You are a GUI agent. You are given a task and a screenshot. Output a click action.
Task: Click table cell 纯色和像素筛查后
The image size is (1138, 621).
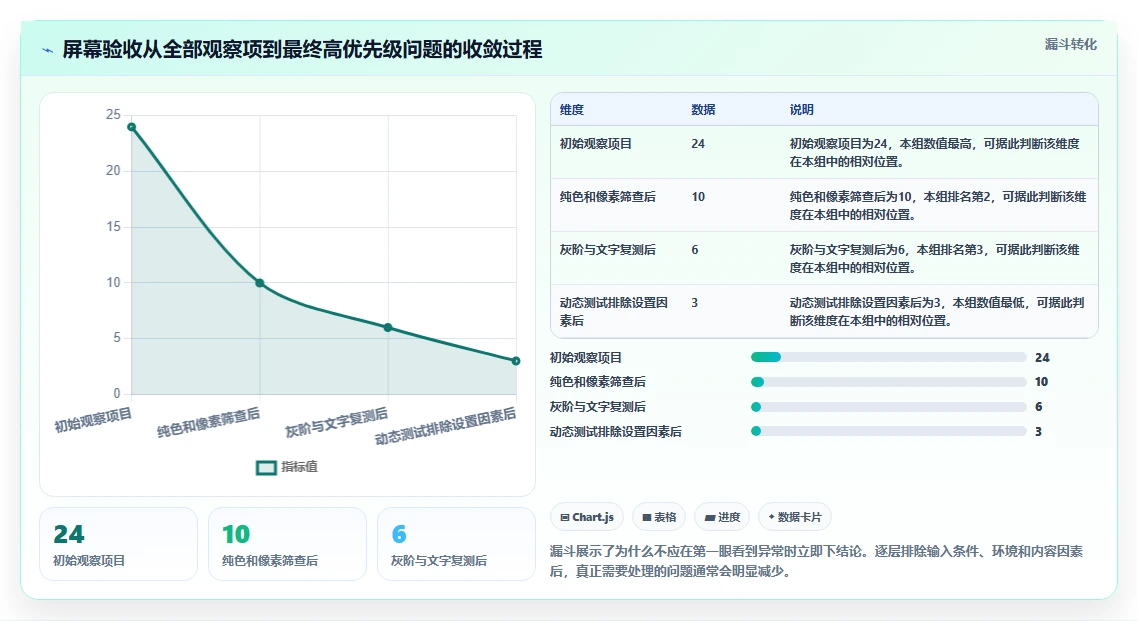click(607, 197)
